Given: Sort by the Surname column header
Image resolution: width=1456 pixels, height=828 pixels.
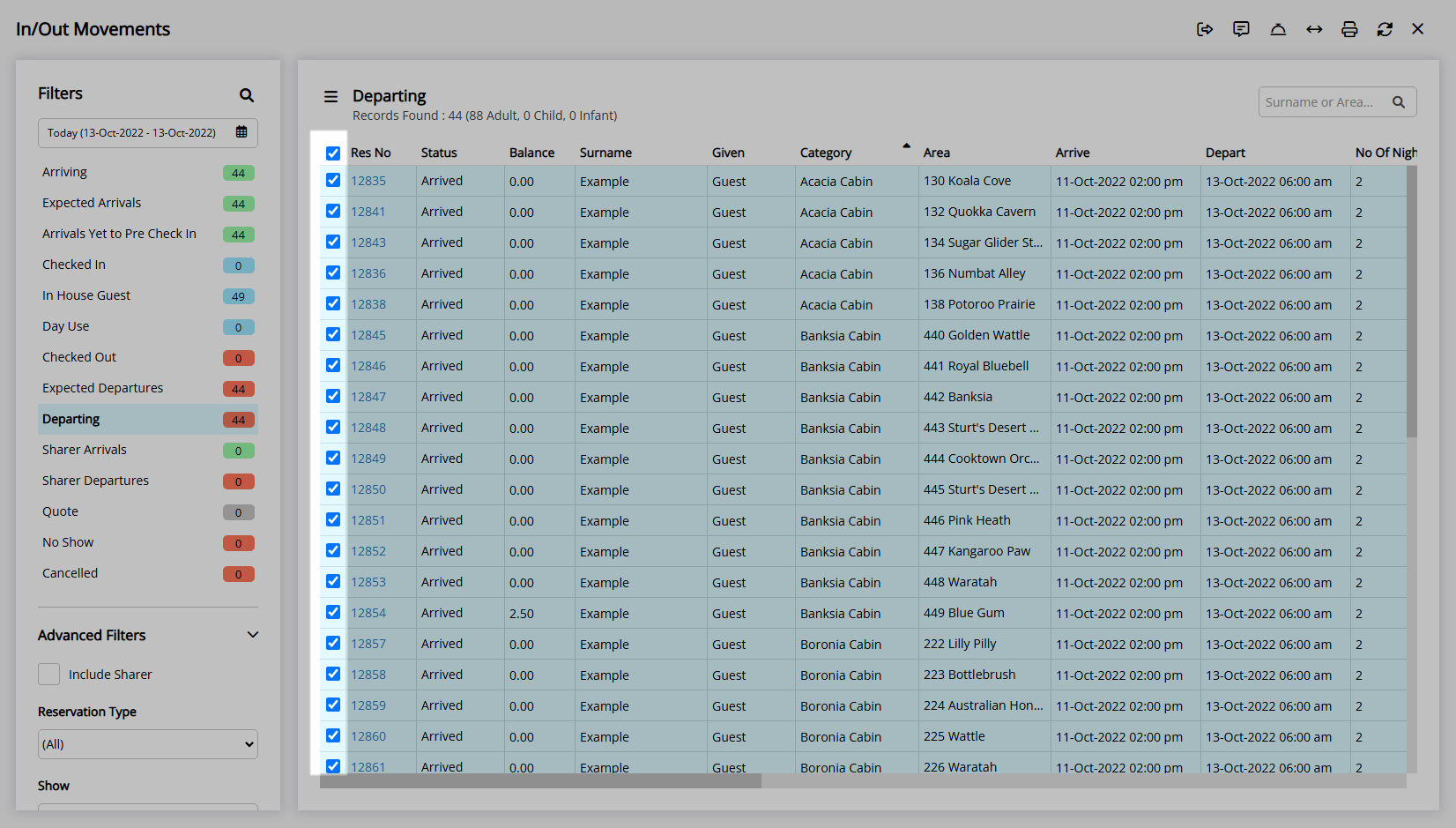Looking at the screenshot, I should [x=605, y=153].
